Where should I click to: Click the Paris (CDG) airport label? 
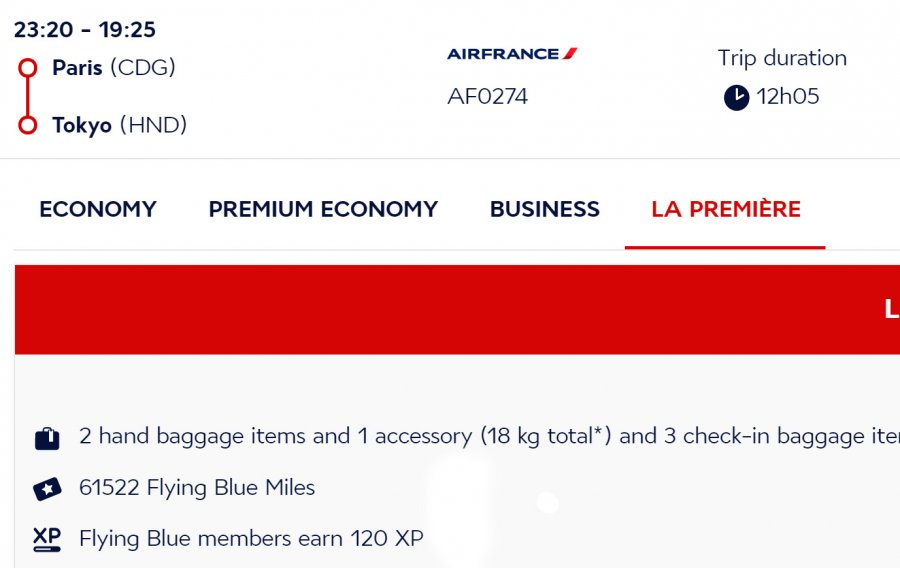114,68
